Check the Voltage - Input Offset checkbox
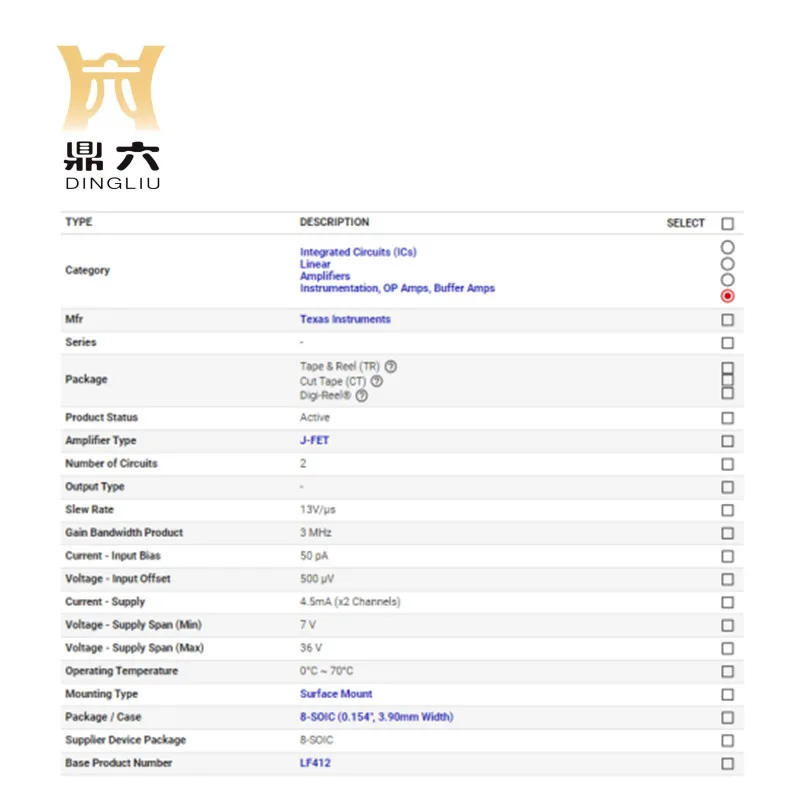The width and height of the screenshot is (800, 800). click(728, 580)
